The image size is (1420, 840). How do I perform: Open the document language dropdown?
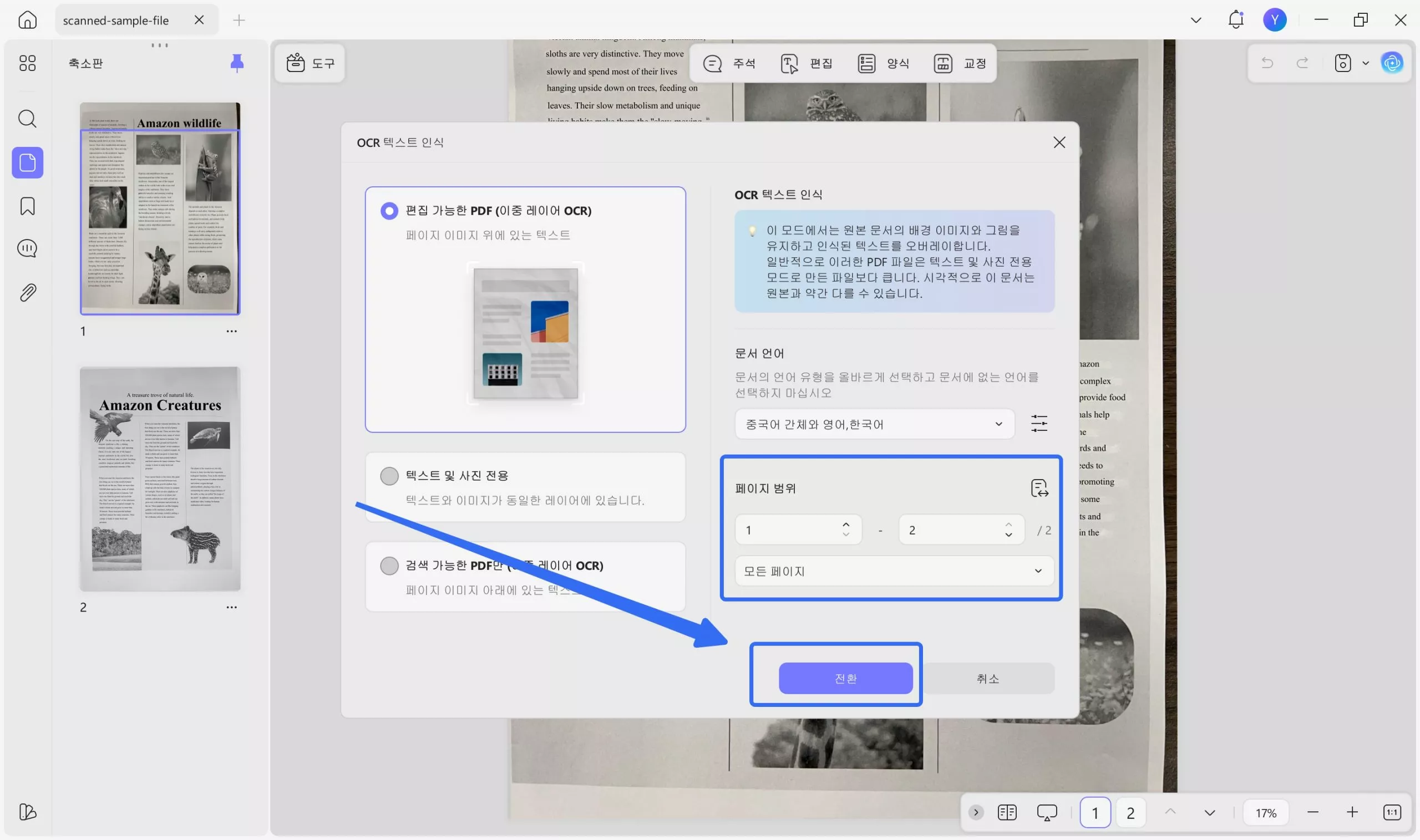[x=874, y=424]
